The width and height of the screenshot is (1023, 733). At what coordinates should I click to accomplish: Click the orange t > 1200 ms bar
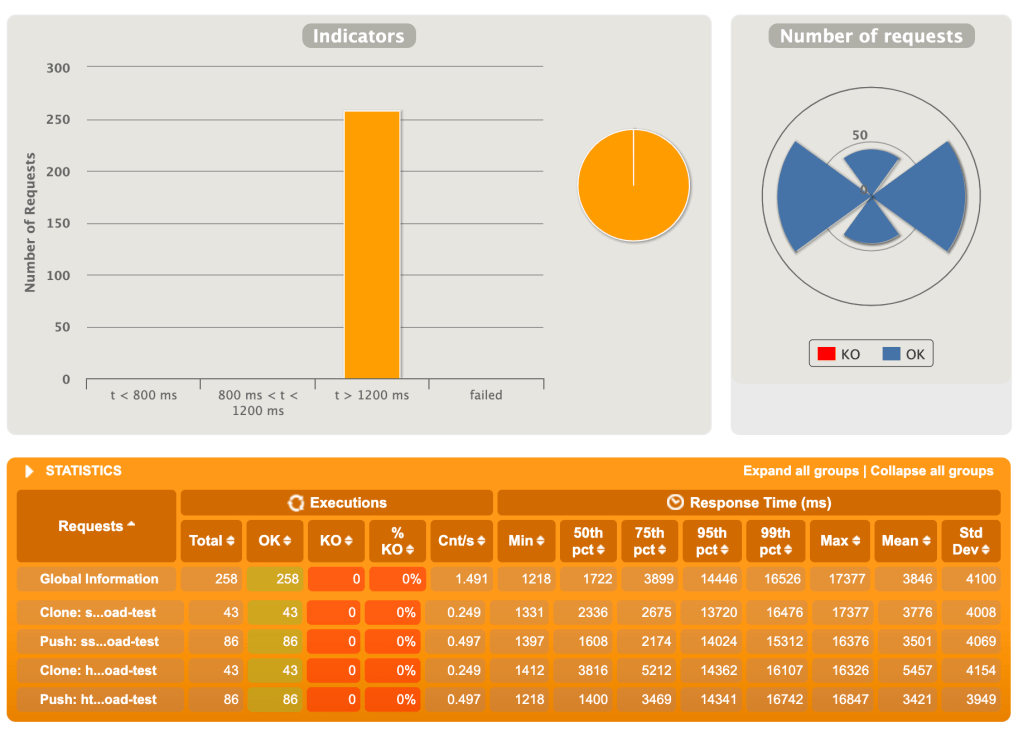point(372,245)
